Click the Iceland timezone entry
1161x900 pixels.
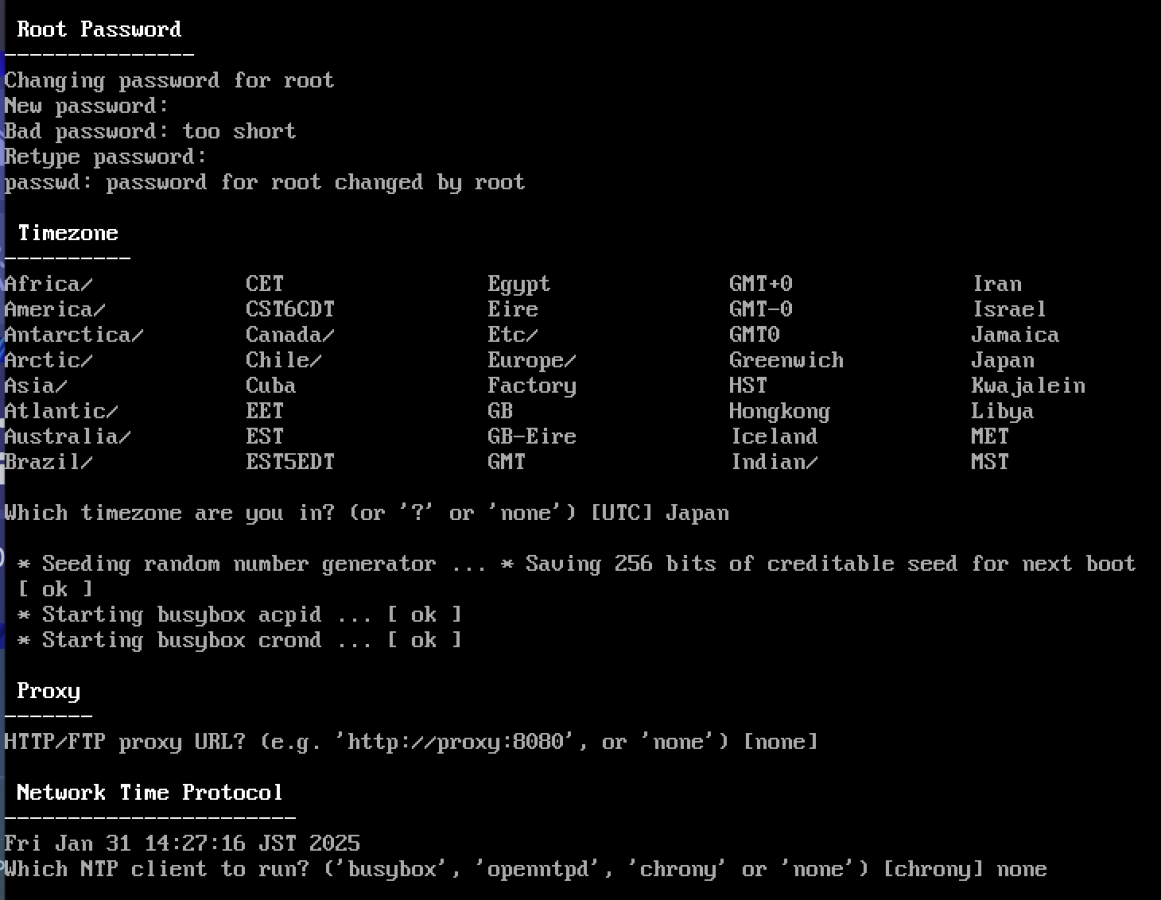click(x=773, y=436)
